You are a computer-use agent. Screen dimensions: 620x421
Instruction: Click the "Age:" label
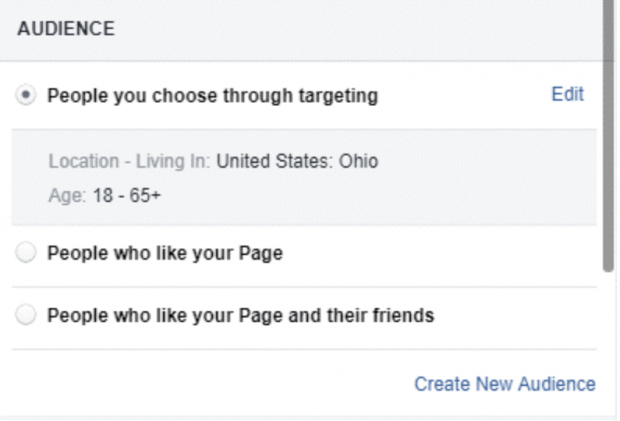[x=67, y=196]
